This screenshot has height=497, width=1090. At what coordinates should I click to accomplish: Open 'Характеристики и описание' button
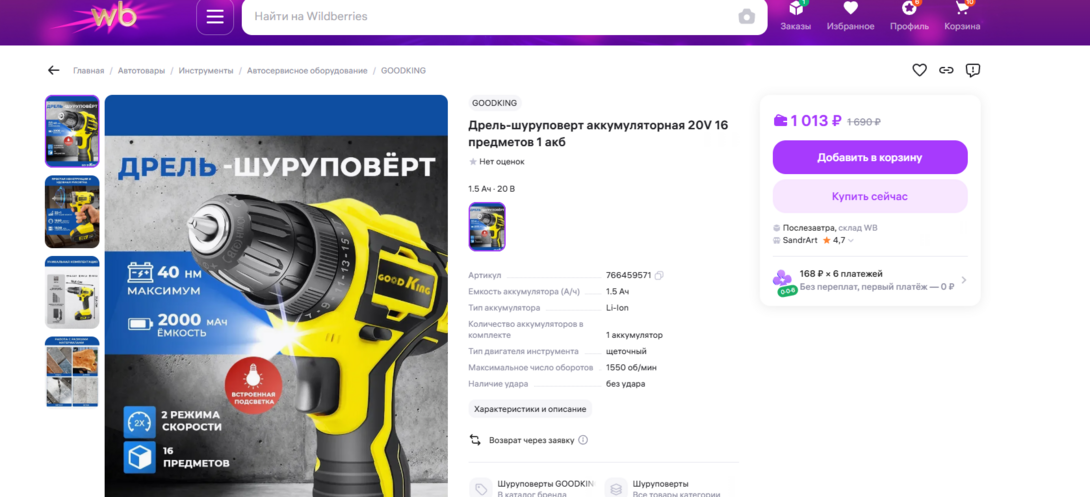[x=530, y=409]
